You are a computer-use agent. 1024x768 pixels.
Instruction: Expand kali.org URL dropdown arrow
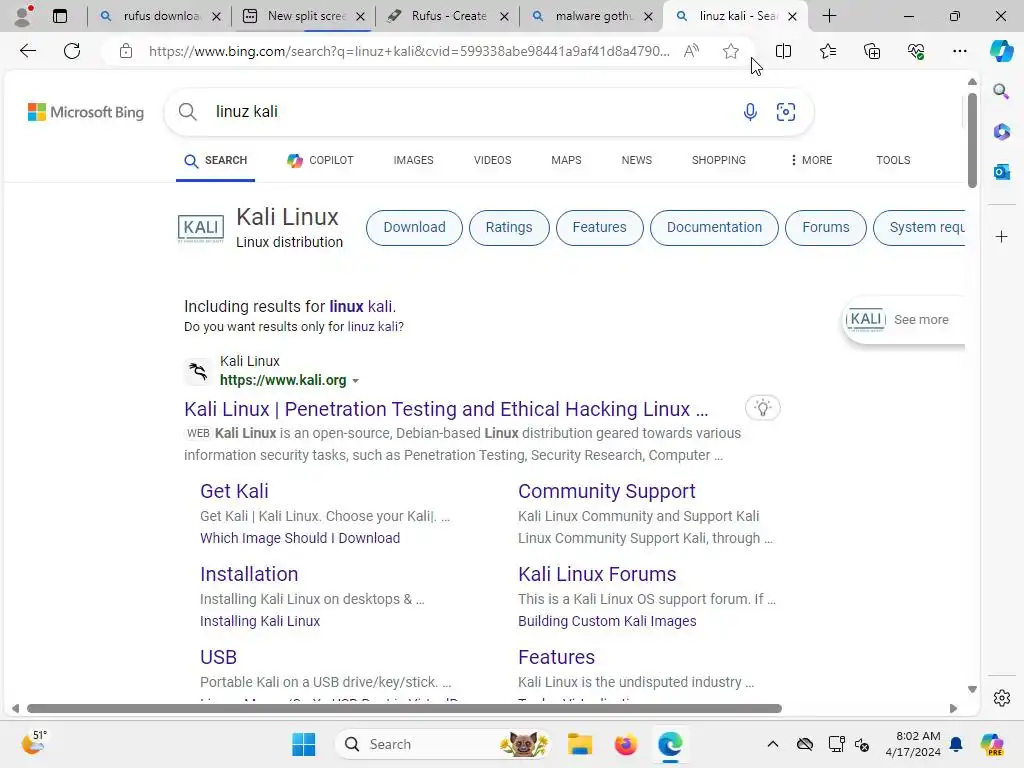click(x=355, y=381)
